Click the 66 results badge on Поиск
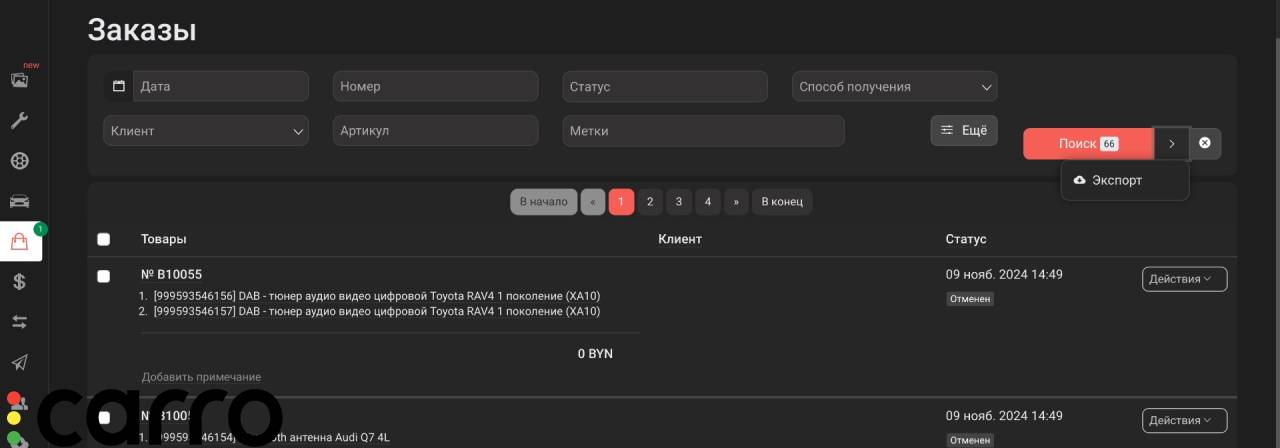This screenshot has width=1280, height=448. tap(1109, 144)
